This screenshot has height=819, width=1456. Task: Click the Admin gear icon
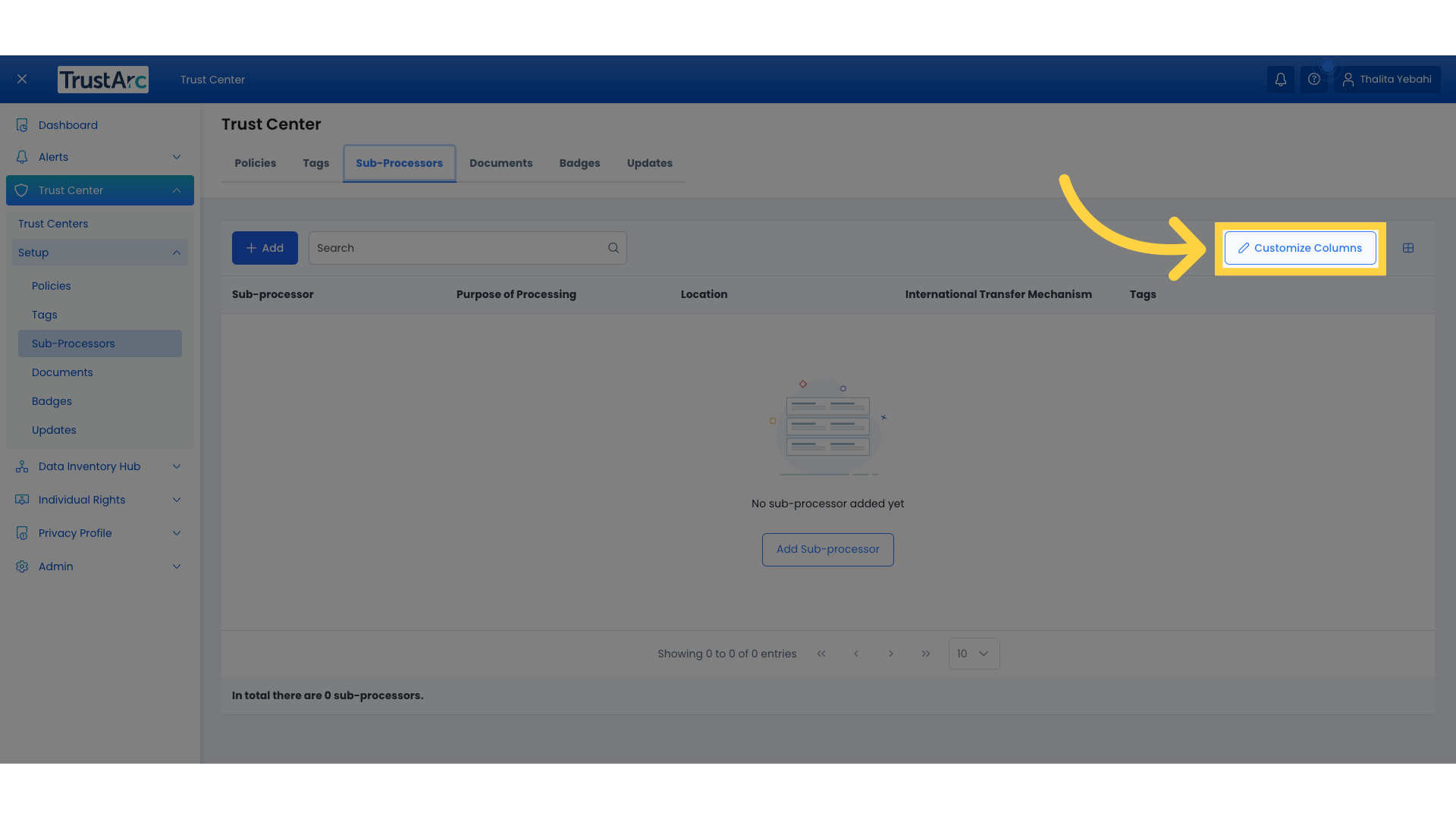22,566
